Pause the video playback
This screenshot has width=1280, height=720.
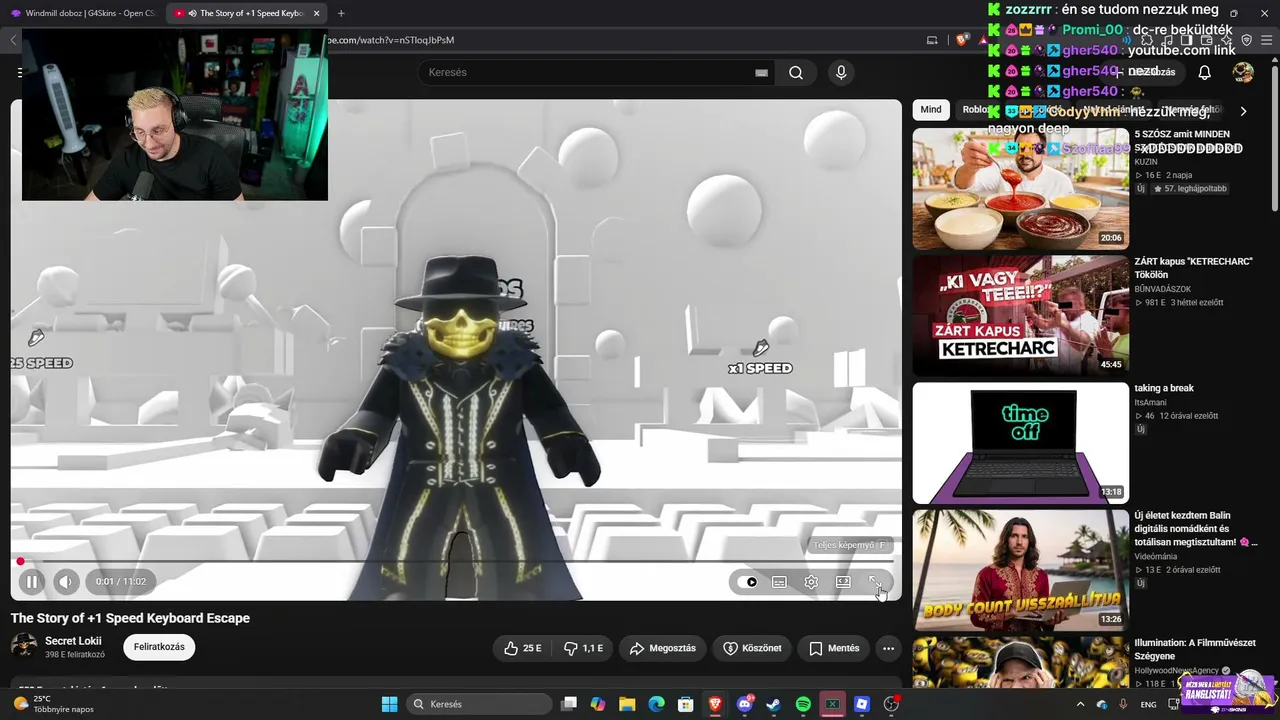(x=31, y=582)
